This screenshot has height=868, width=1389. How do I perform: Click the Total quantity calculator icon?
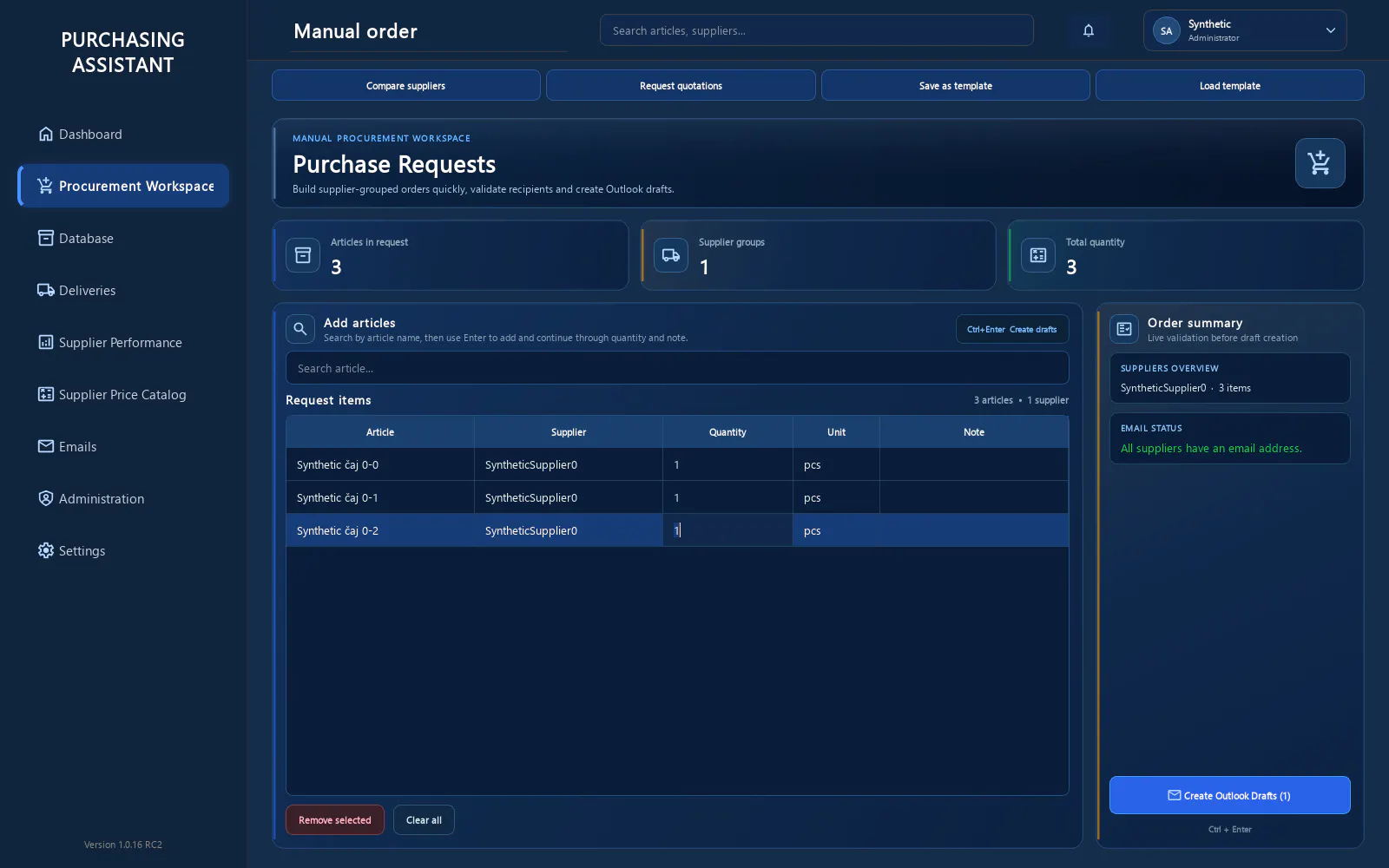(x=1038, y=255)
